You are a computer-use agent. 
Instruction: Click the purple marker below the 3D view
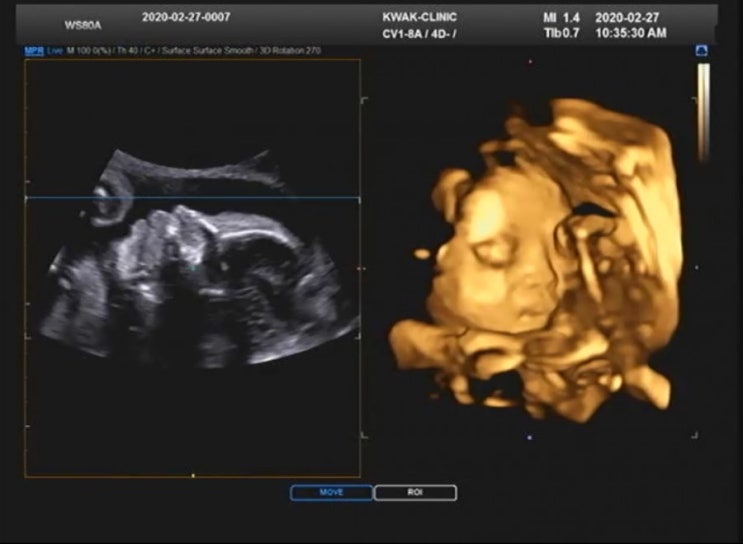click(529, 437)
